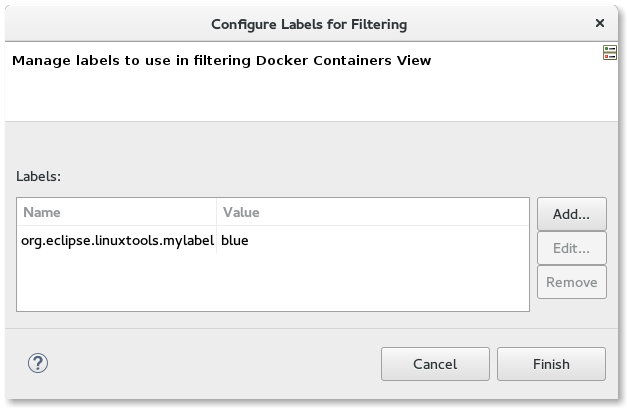Close the Configure Labels dialog
This screenshot has width=627, height=408.
[x=599, y=23]
